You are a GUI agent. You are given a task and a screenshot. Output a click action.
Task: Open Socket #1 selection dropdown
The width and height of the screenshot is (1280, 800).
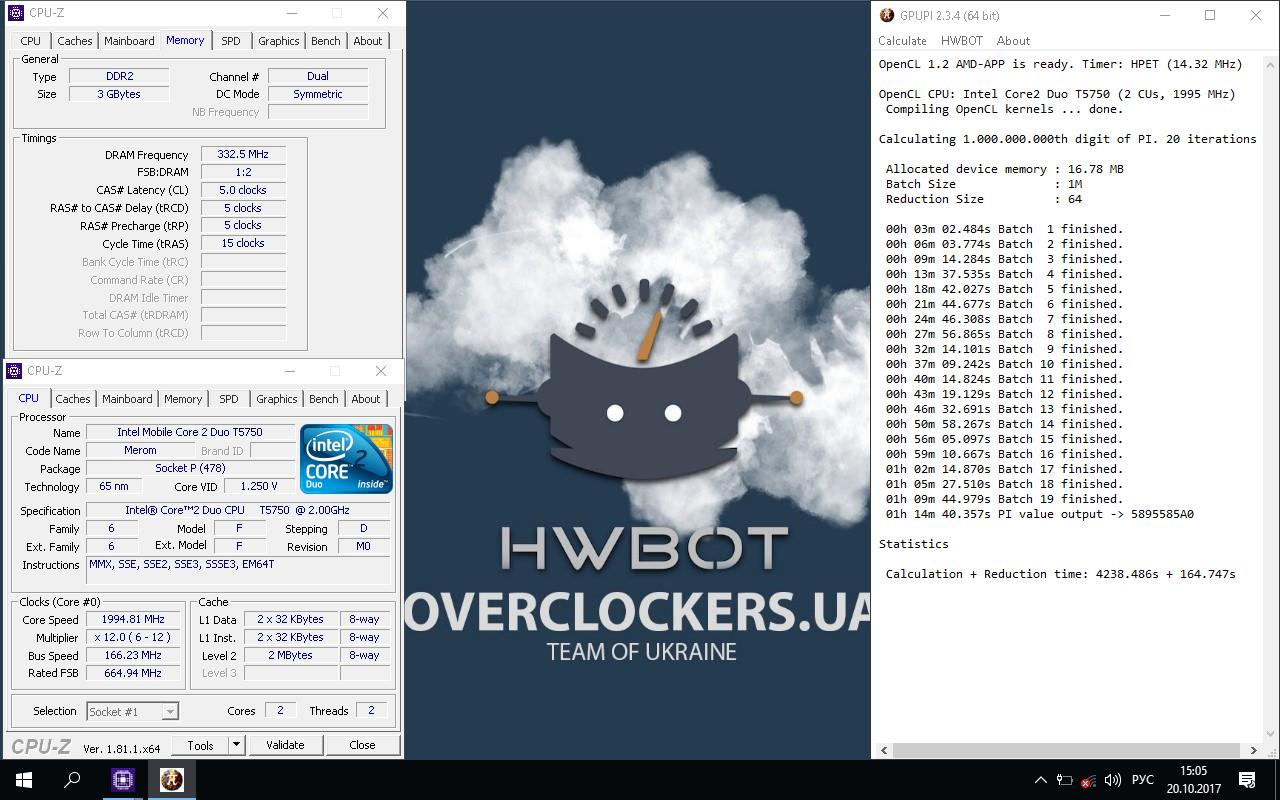pos(132,712)
